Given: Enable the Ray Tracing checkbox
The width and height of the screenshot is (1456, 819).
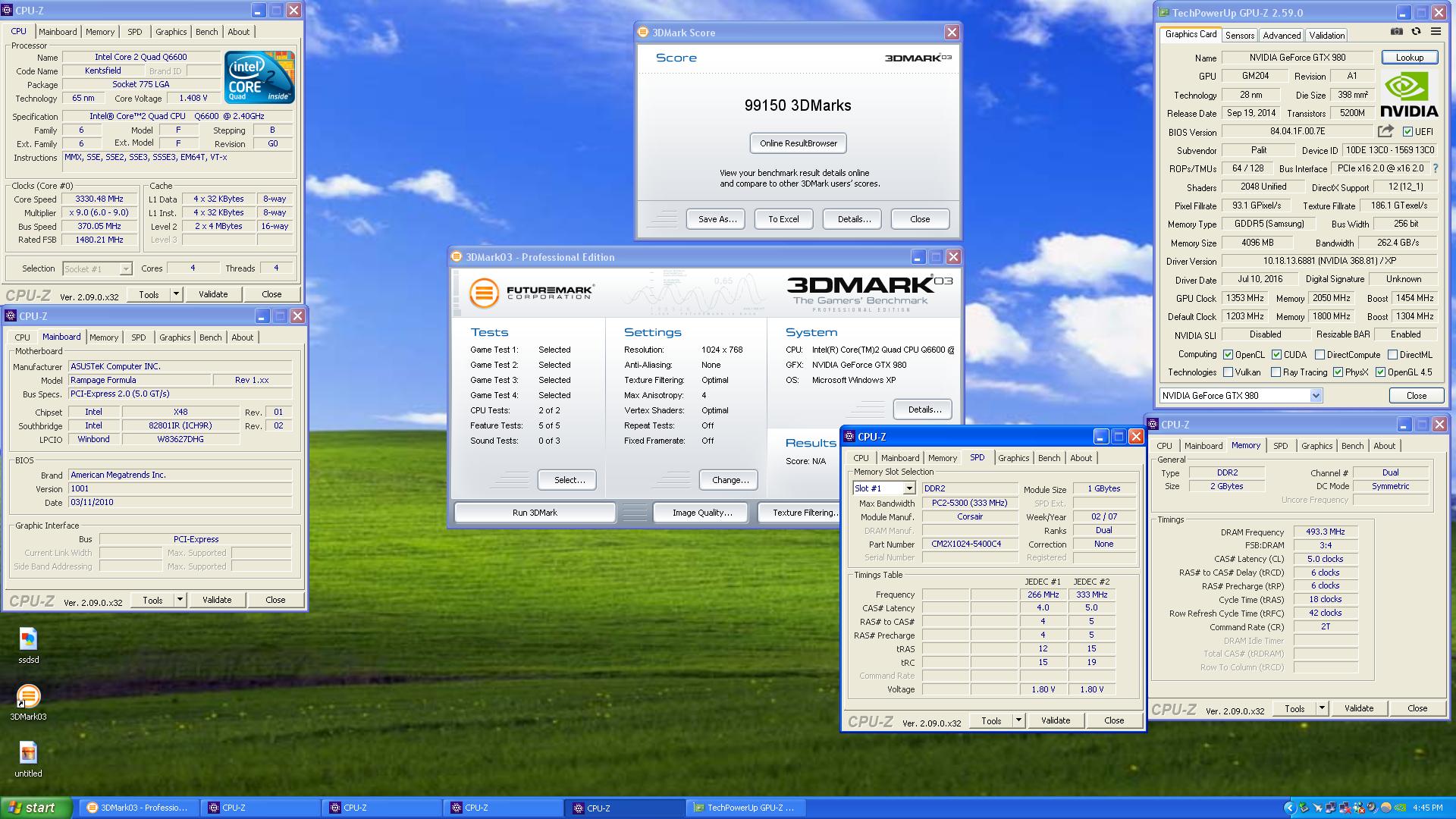Looking at the screenshot, I should coord(1276,372).
